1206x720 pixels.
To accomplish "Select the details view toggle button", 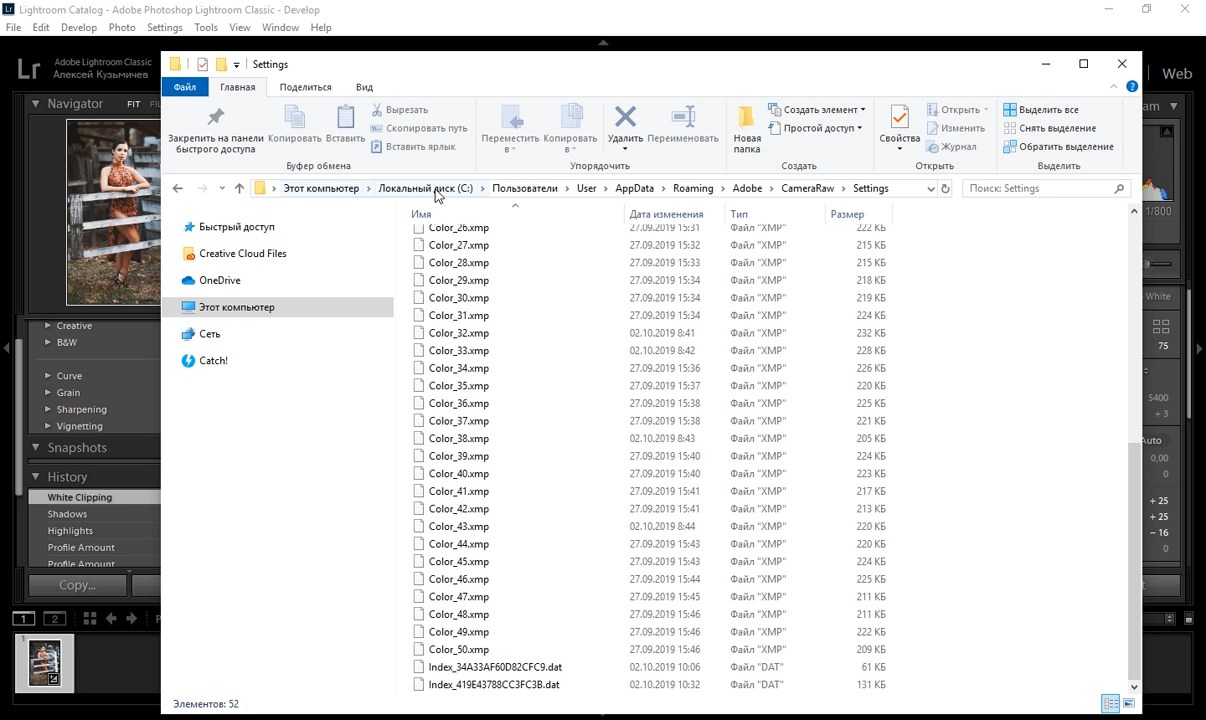I will click(1109, 704).
